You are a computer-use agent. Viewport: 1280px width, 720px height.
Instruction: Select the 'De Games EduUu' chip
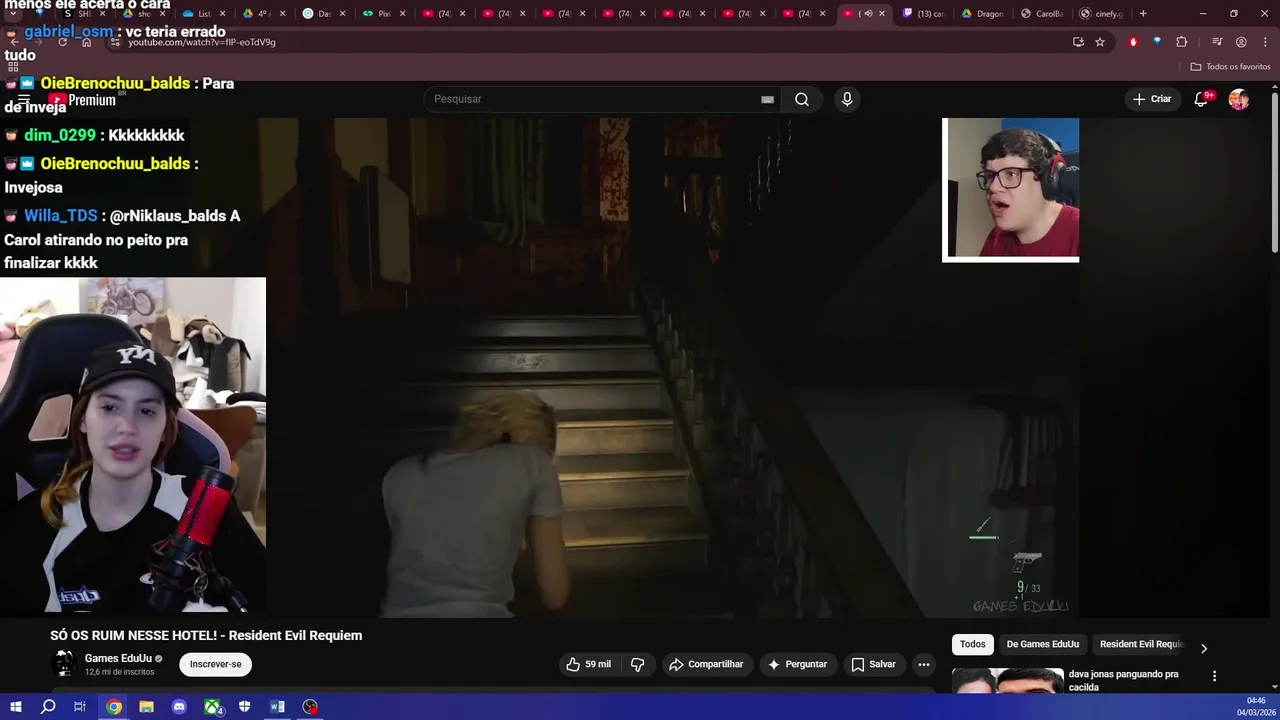(1042, 645)
